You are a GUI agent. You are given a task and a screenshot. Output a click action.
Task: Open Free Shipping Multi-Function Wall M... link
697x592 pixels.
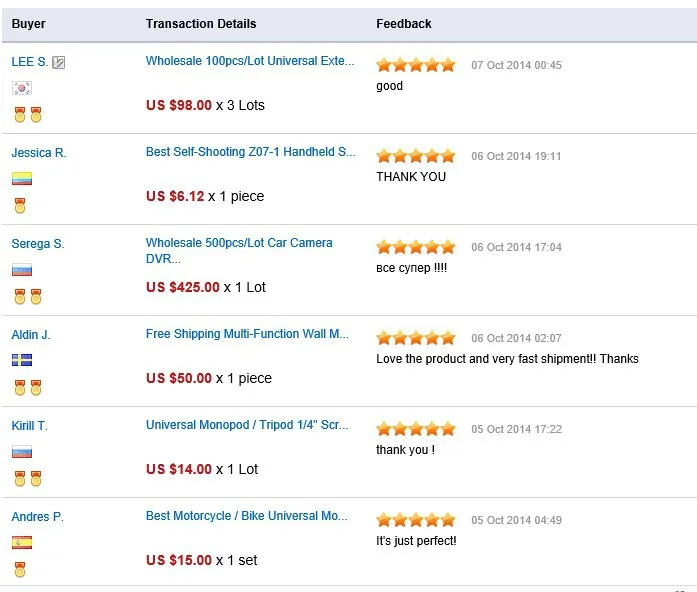coord(247,334)
